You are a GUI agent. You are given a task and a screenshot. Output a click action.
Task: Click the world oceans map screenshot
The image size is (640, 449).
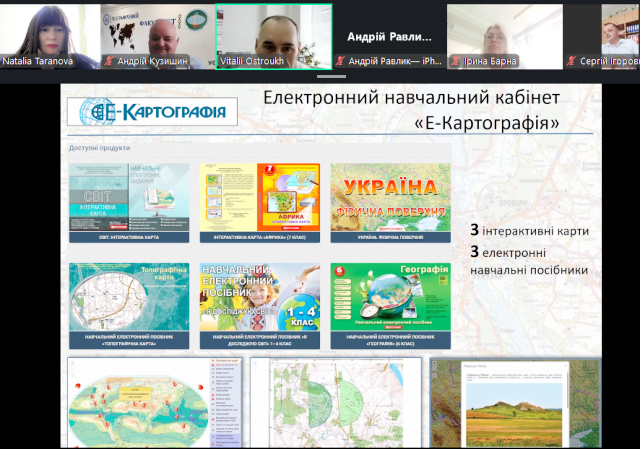click(x=155, y=403)
